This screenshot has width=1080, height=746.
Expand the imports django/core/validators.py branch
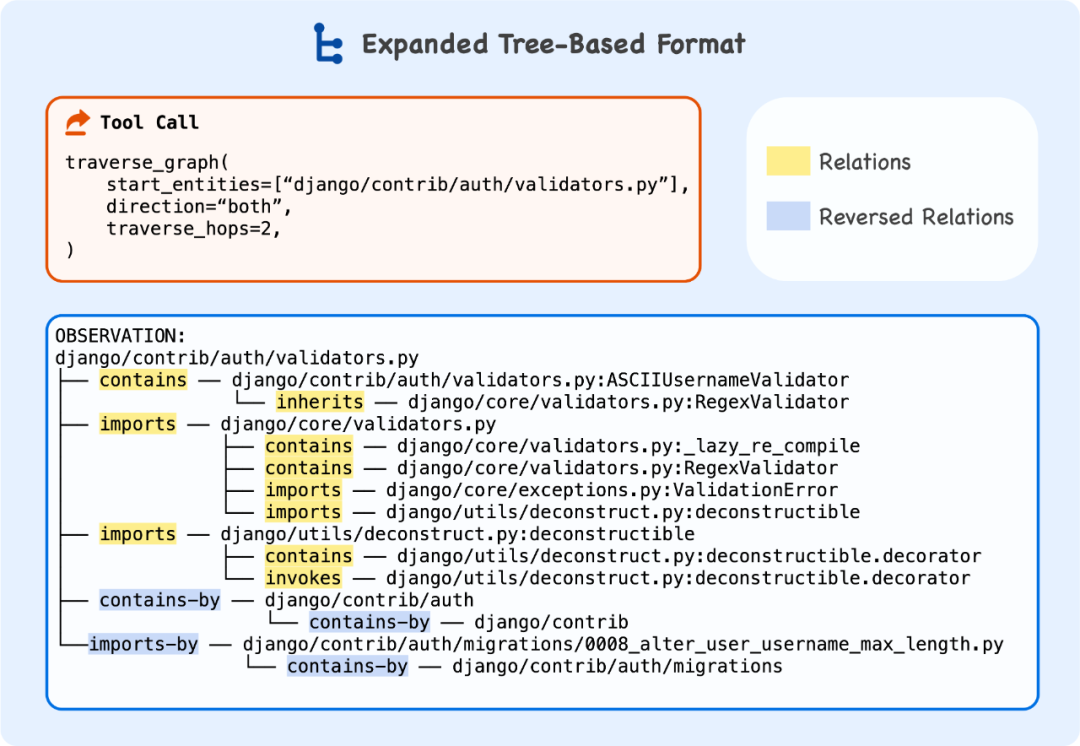pyautogui.click(x=137, y=424)
